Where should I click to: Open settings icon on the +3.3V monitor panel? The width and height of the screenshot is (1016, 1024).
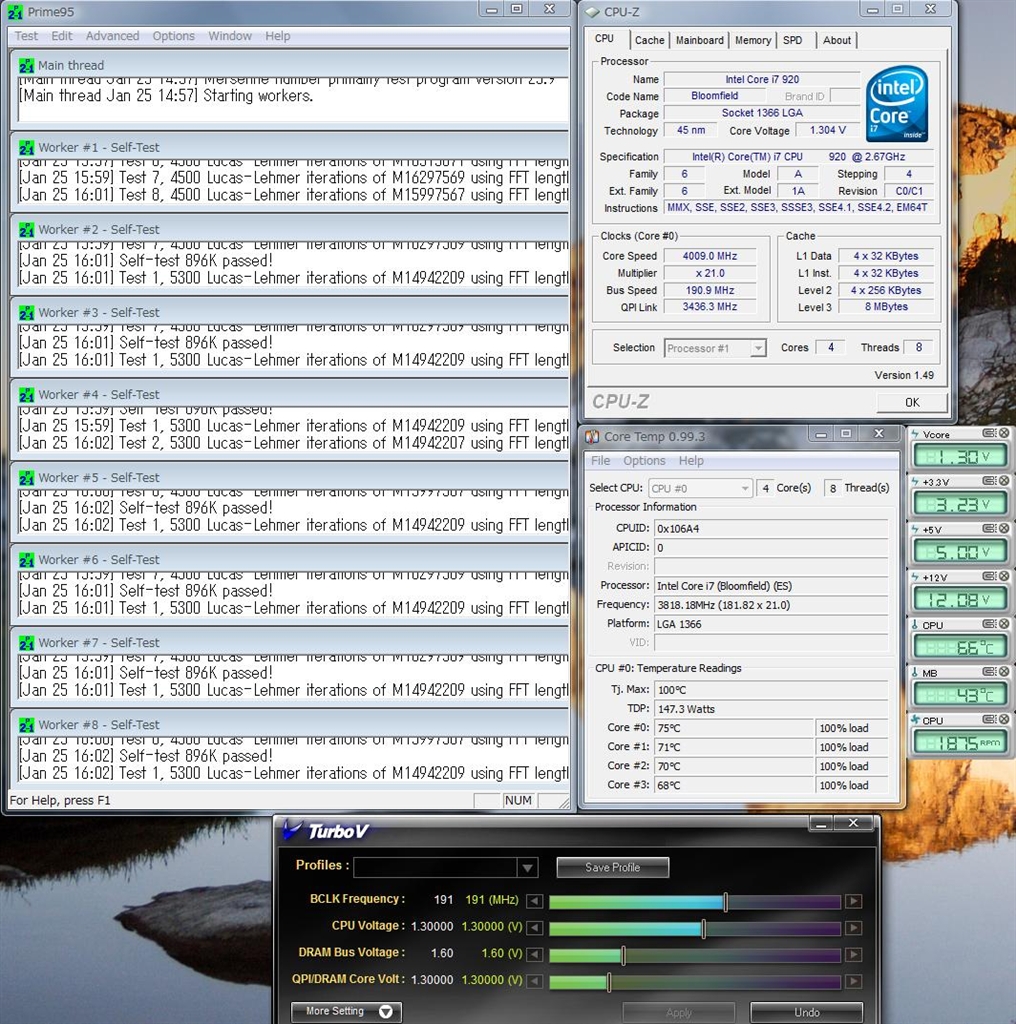coord(989,481)
